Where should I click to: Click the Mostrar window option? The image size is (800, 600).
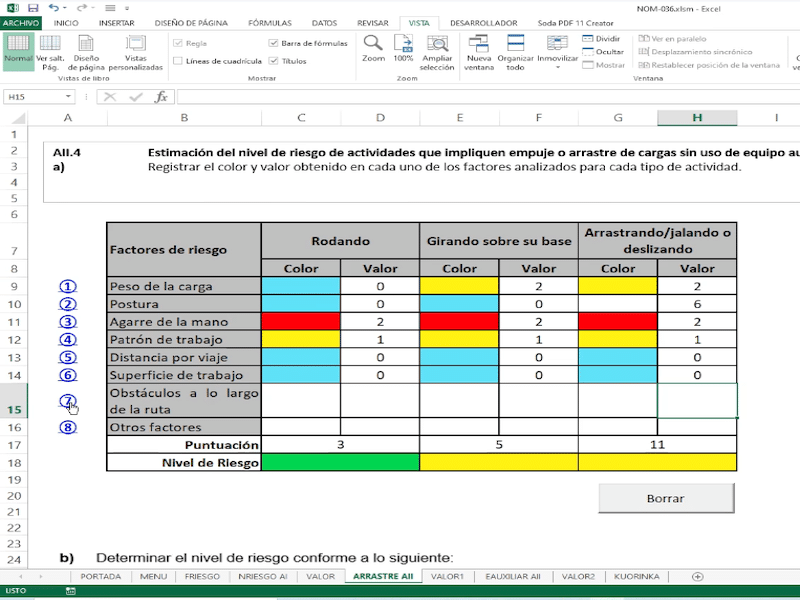pyautogui.click(x=604, y=65)
